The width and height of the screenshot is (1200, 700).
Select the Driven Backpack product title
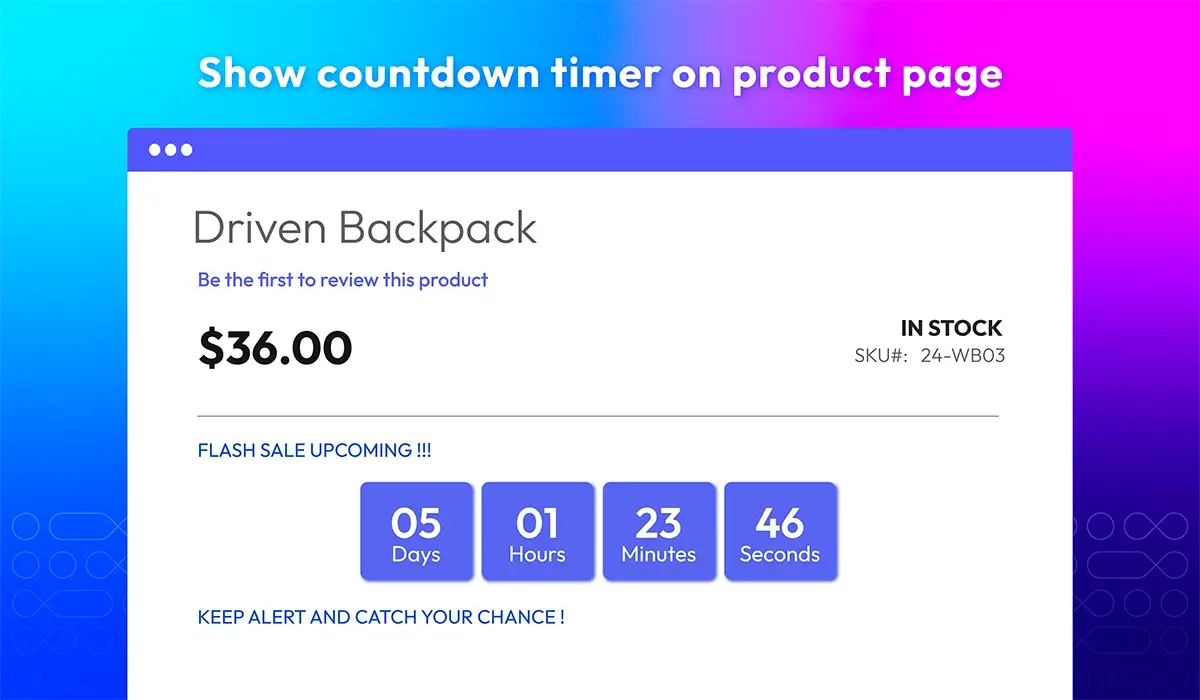click(x=365, y=228)
